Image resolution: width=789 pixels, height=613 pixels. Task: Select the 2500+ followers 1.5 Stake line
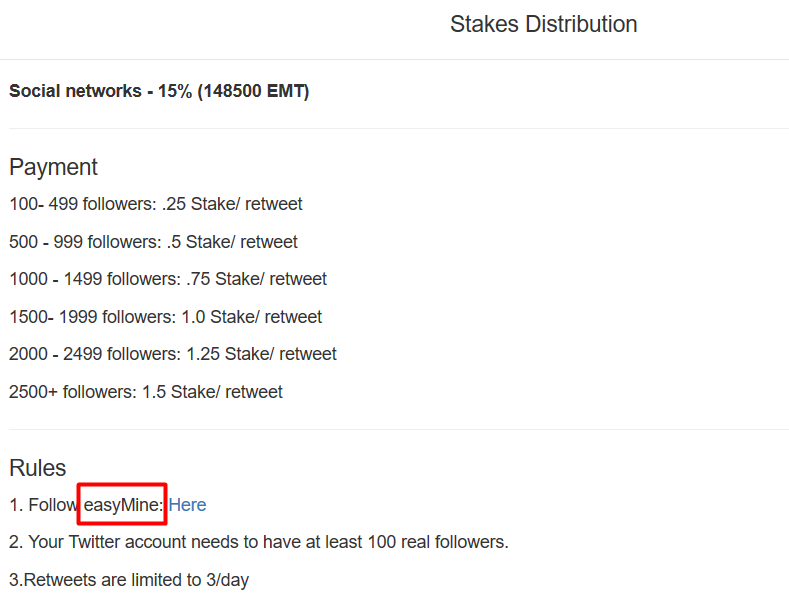coord(146,392)
